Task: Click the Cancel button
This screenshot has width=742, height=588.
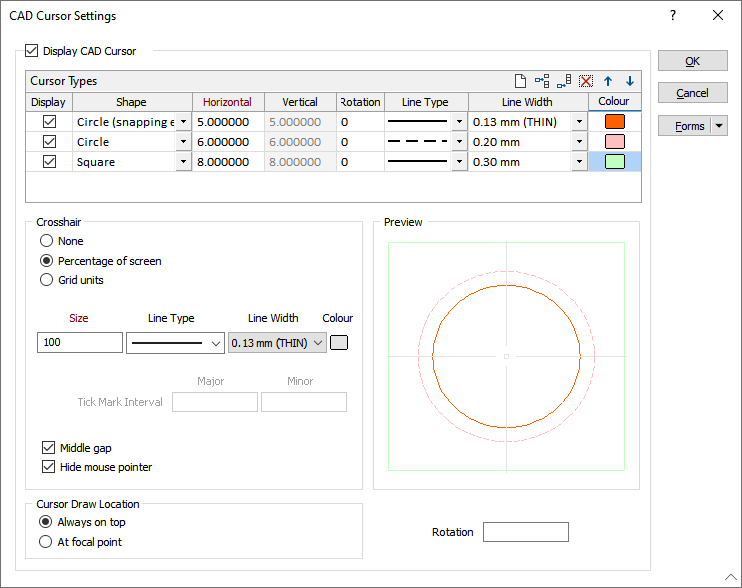Action: (x=692, y=93)
